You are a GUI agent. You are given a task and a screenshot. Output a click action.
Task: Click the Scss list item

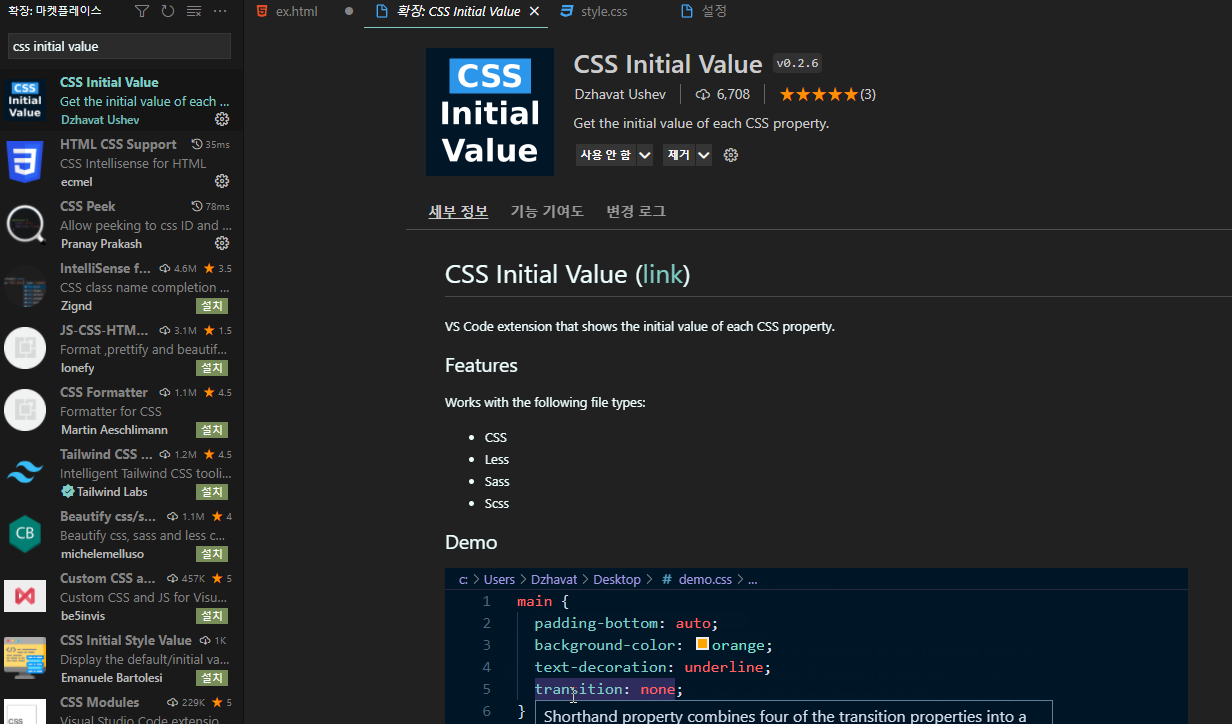pos(497,503)
